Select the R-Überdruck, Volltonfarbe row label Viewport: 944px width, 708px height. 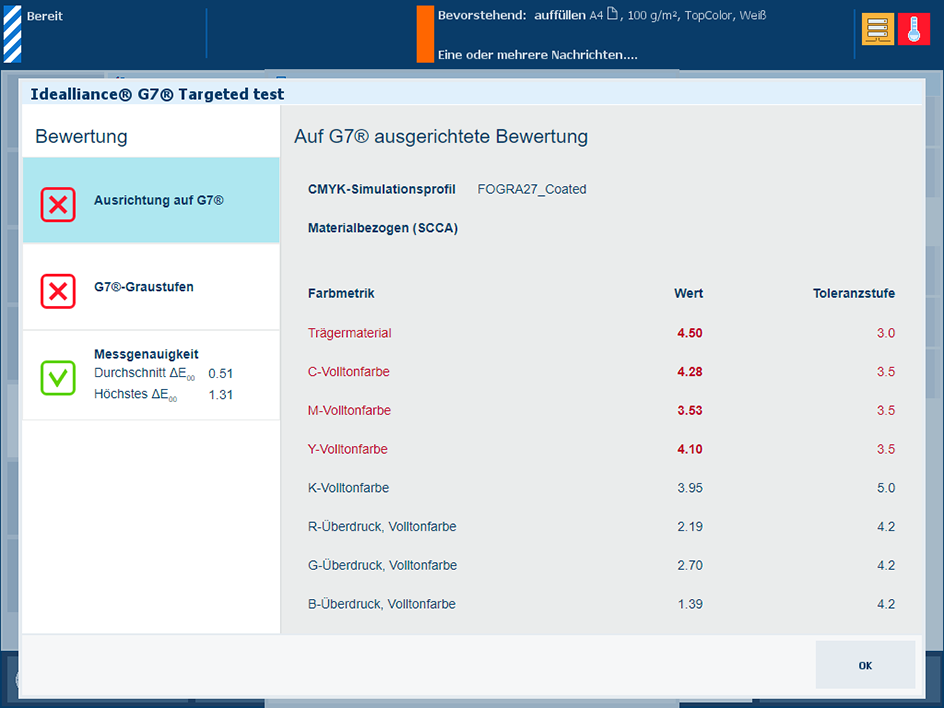[382, 526]
